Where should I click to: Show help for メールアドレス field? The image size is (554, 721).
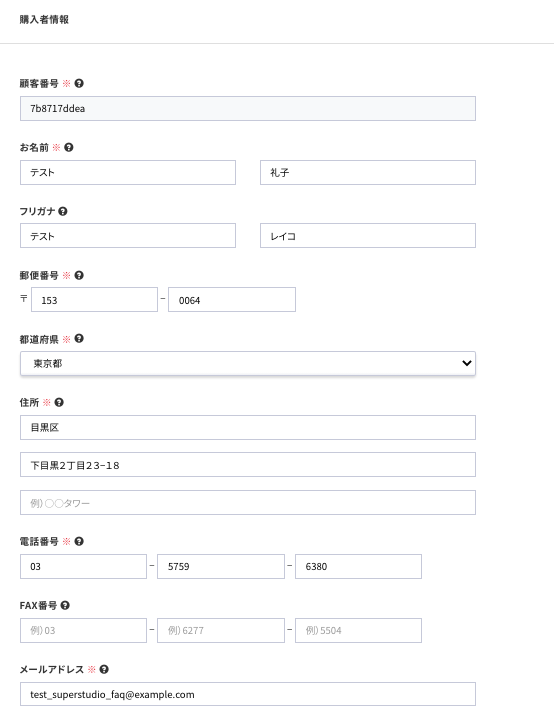tap(104, 669)
